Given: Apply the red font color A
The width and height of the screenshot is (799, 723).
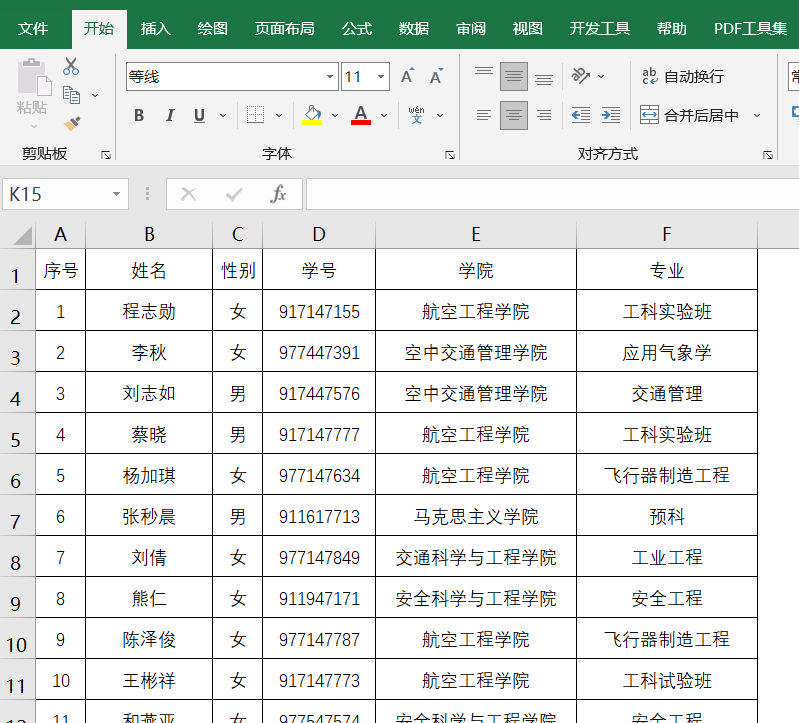Looking at the screenshot, I should tap(361, 115).
